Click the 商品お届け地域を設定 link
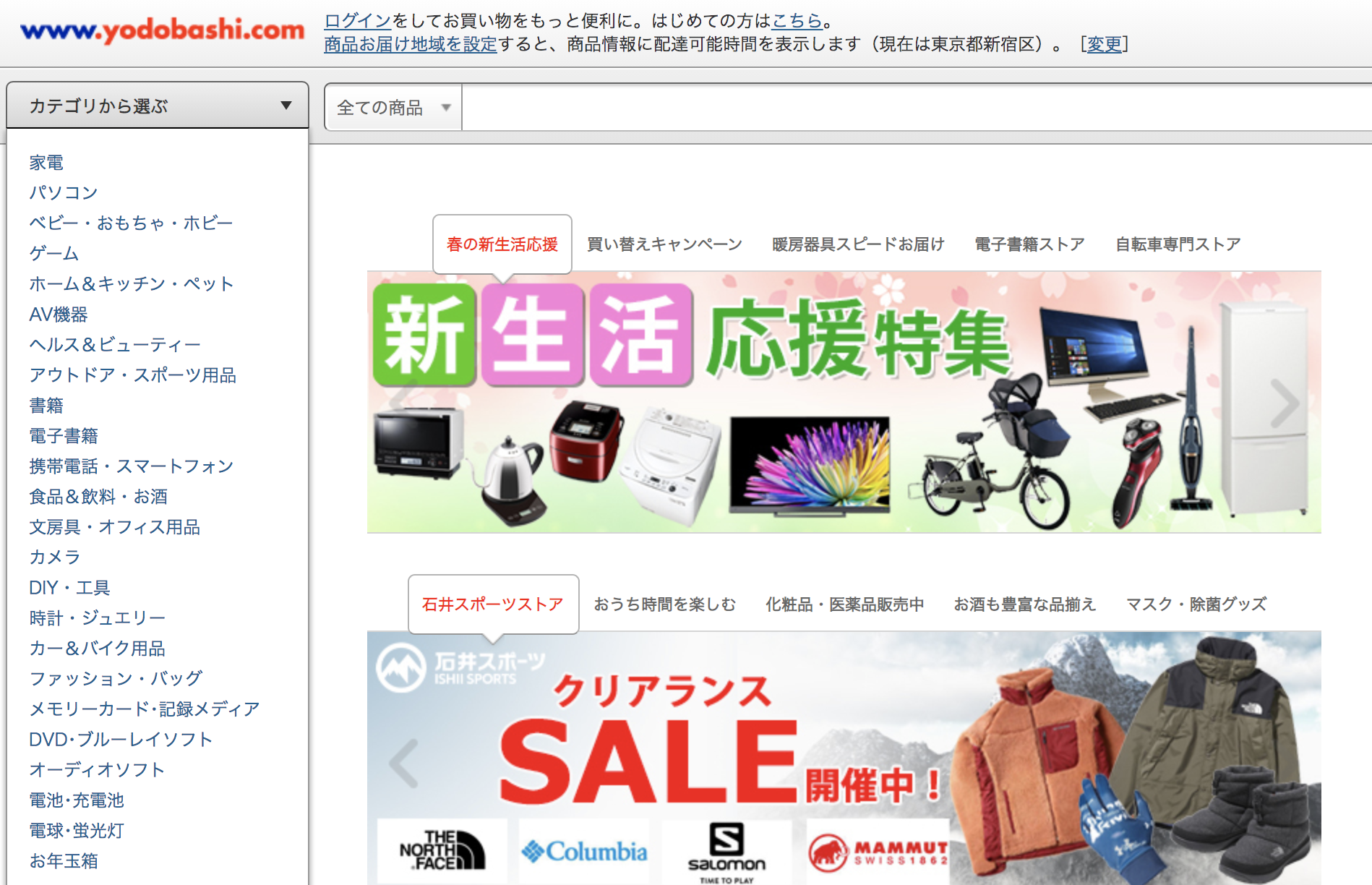Viewport: 1372px width, 885px height. pos(411,44)
